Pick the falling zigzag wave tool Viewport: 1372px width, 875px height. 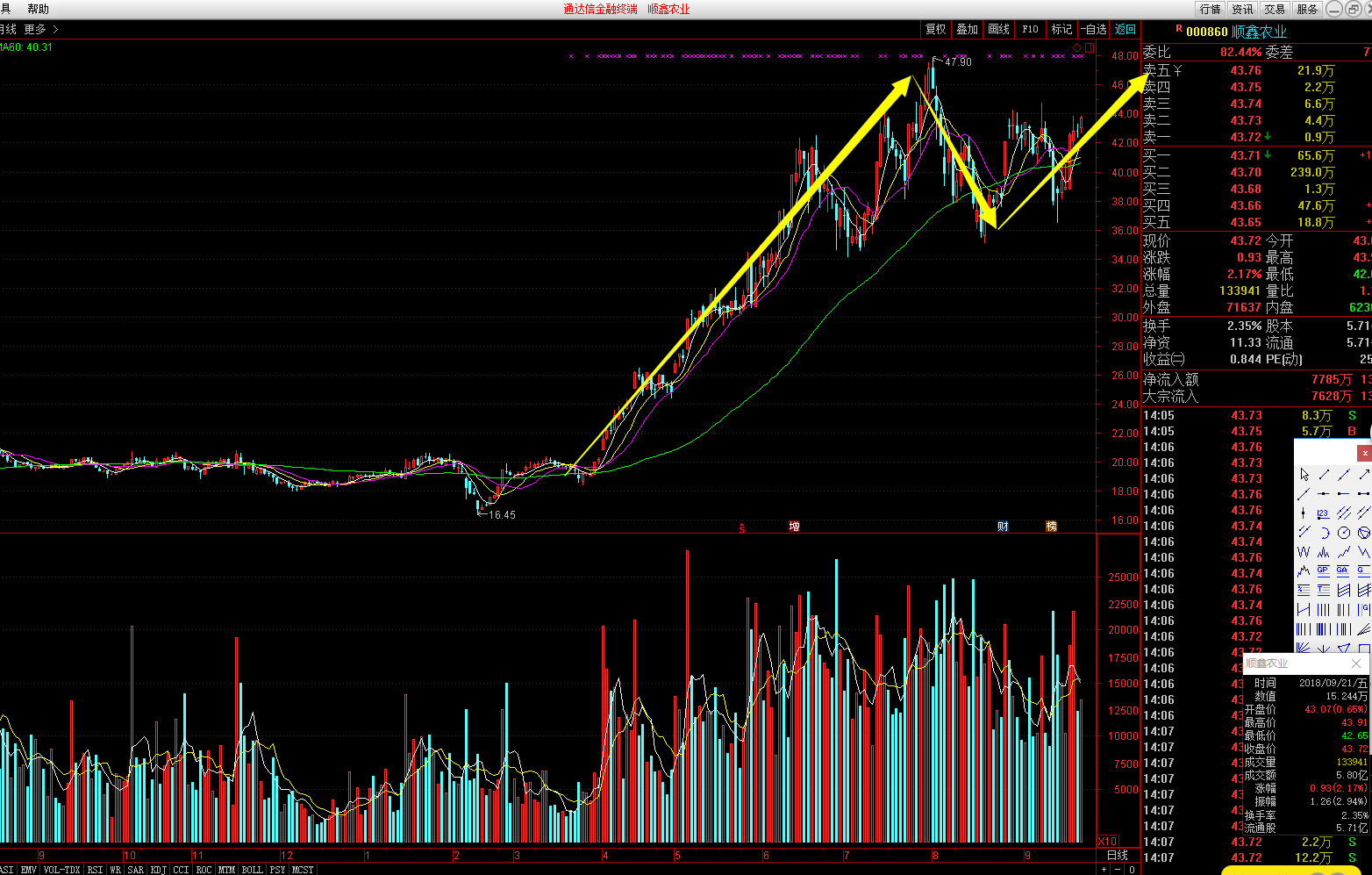click(1364, 552)
